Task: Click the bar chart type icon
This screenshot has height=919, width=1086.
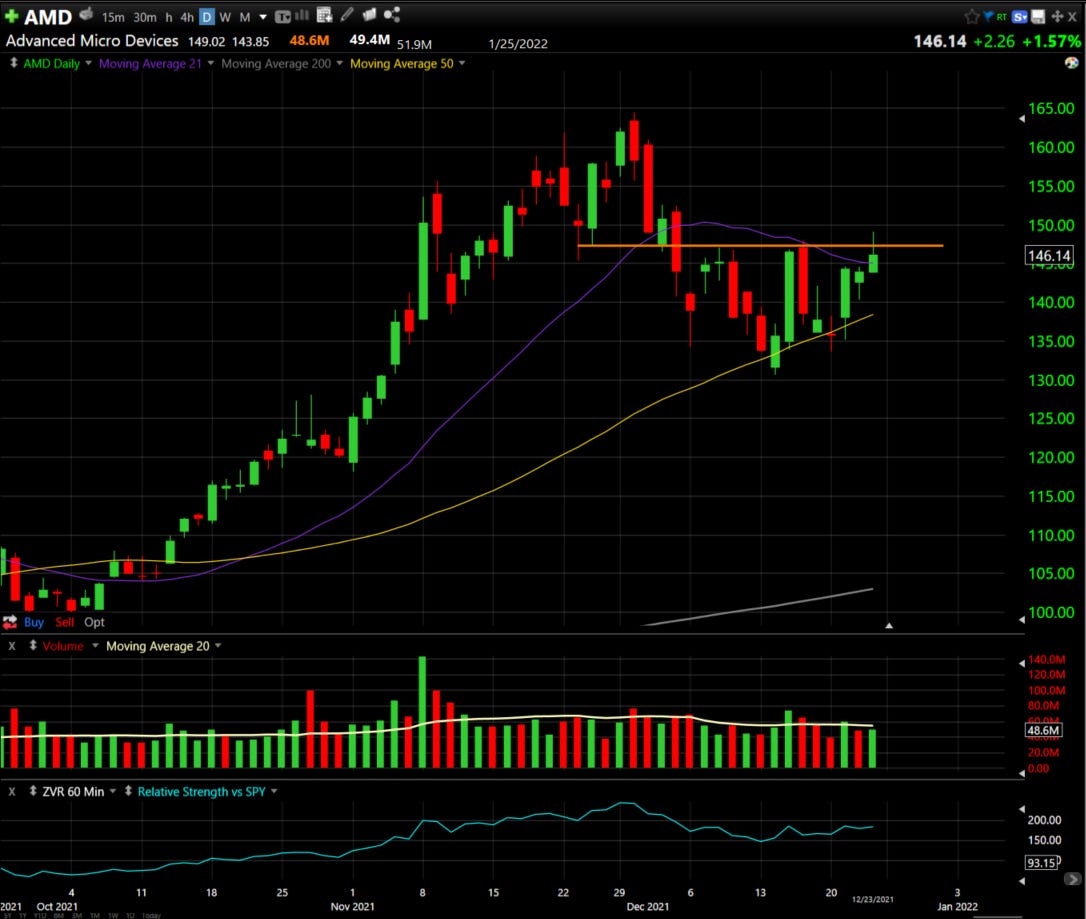Action: (x=303, y=15)
